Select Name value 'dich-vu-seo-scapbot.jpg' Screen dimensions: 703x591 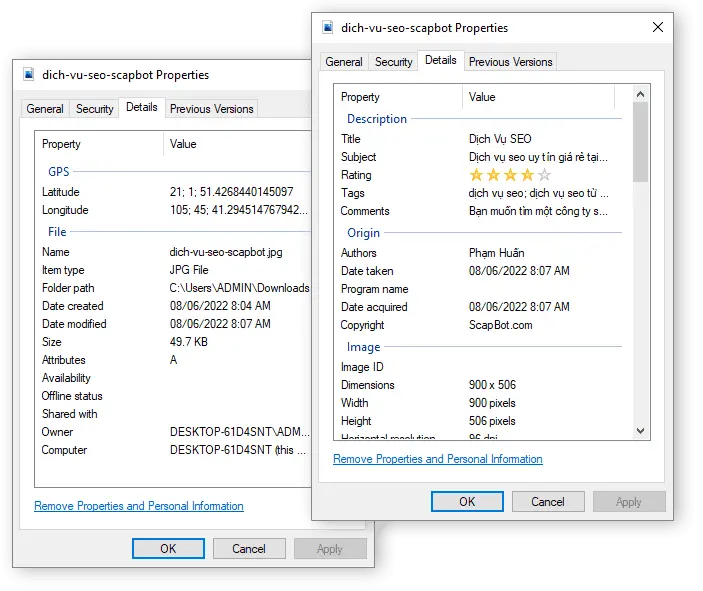[226, 252]
